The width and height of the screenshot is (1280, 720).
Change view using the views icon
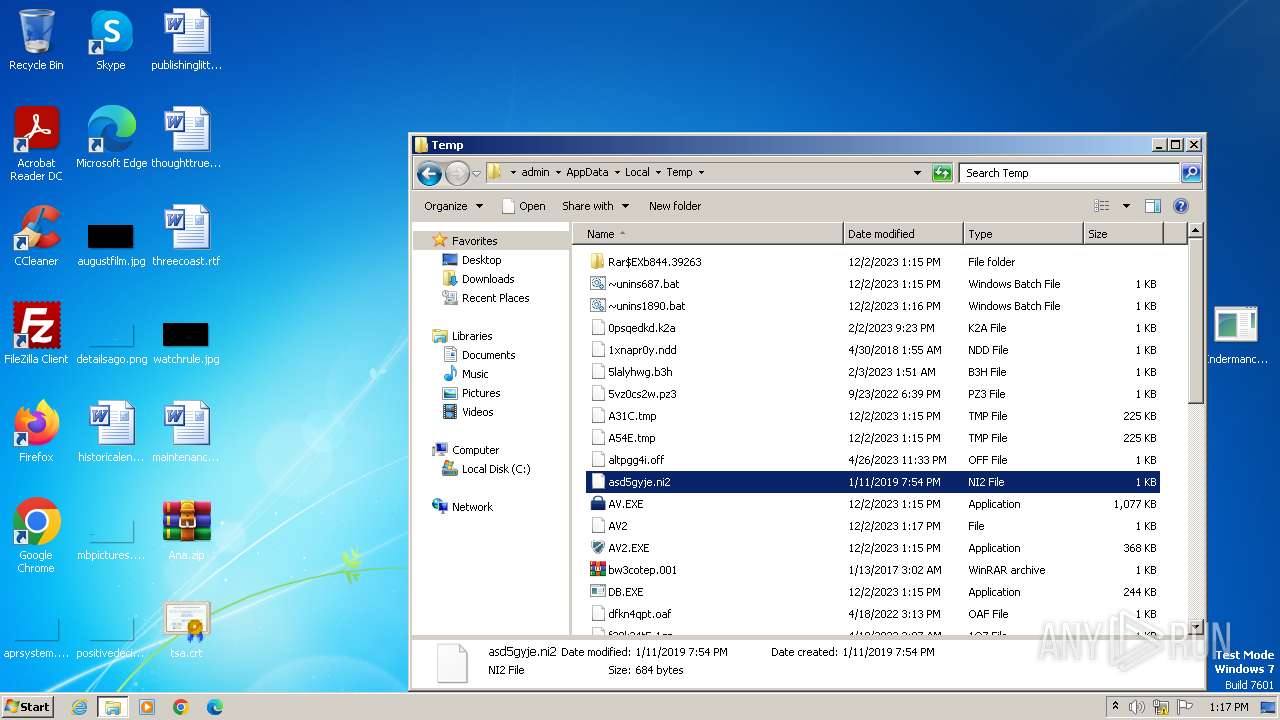tap(1102, 206)
